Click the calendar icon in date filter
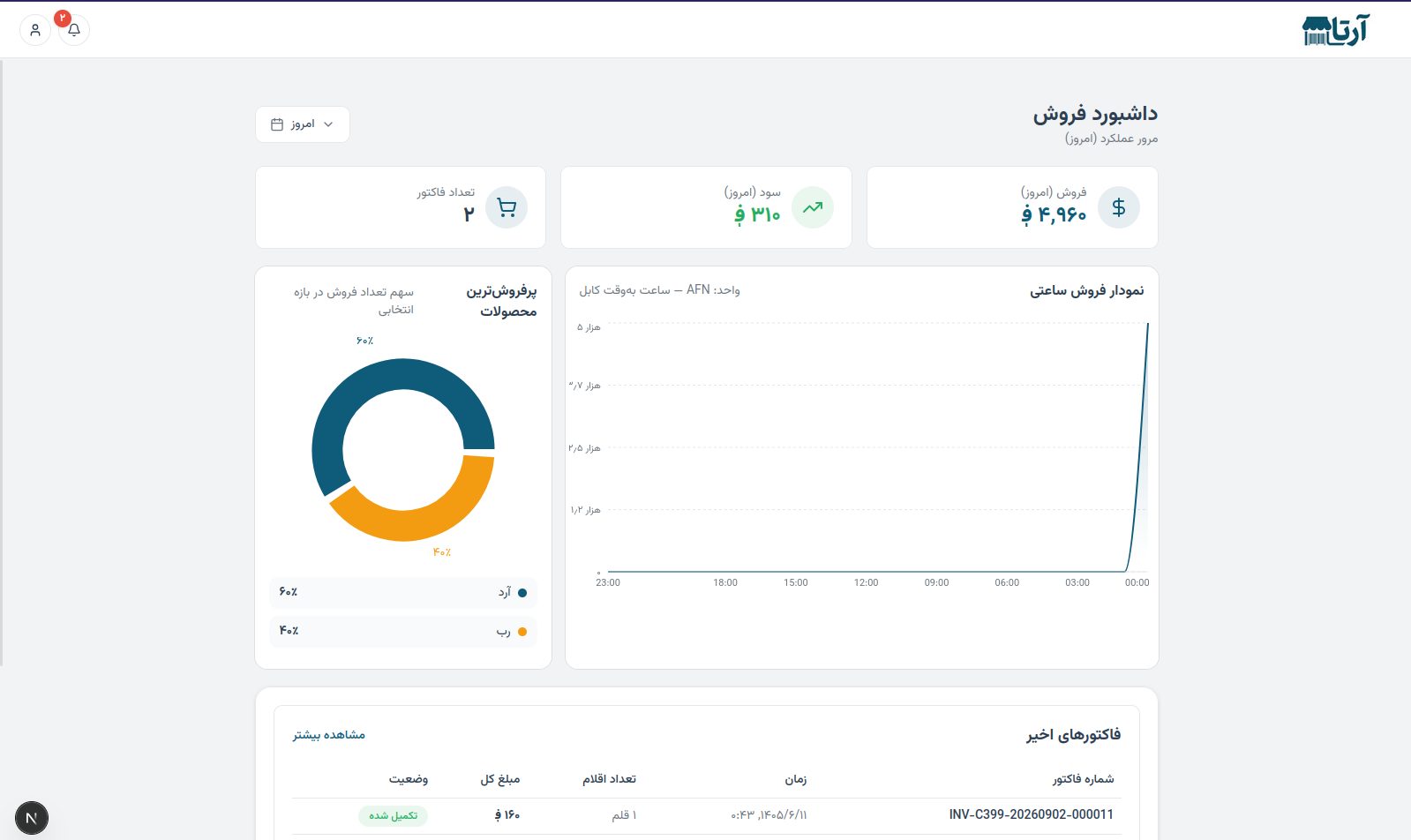 [x=277, y=124]
